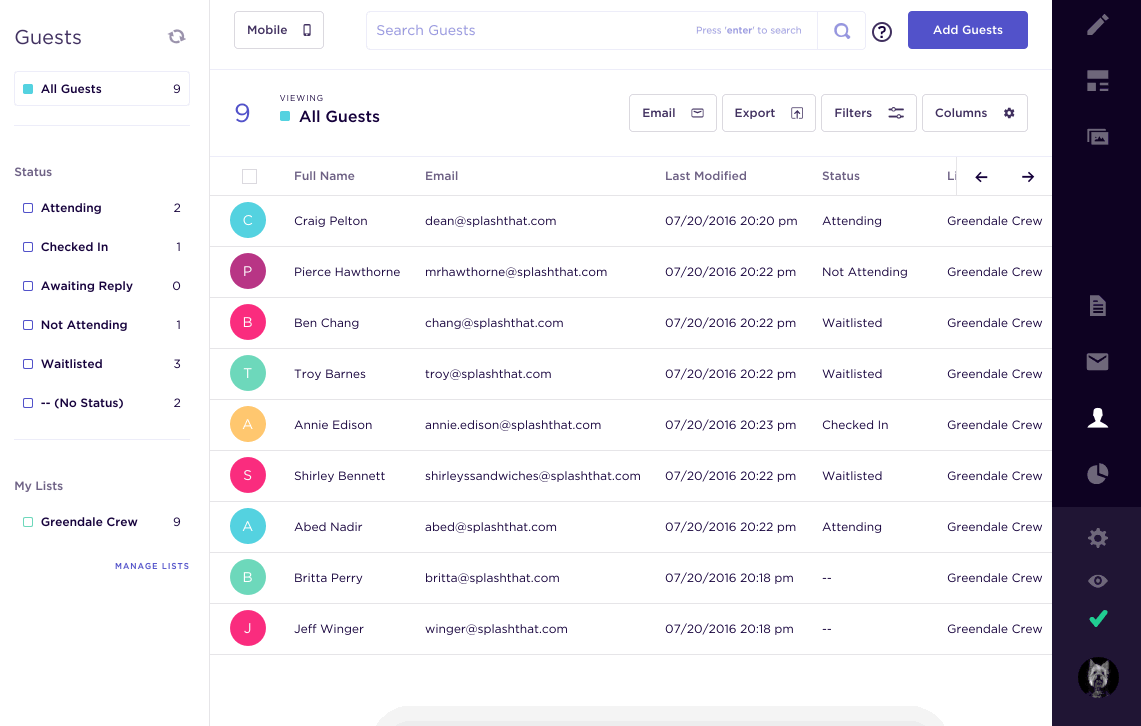Check the No Status filter
This screenshot has height=726, width=1141.
(x=28, y=402)
